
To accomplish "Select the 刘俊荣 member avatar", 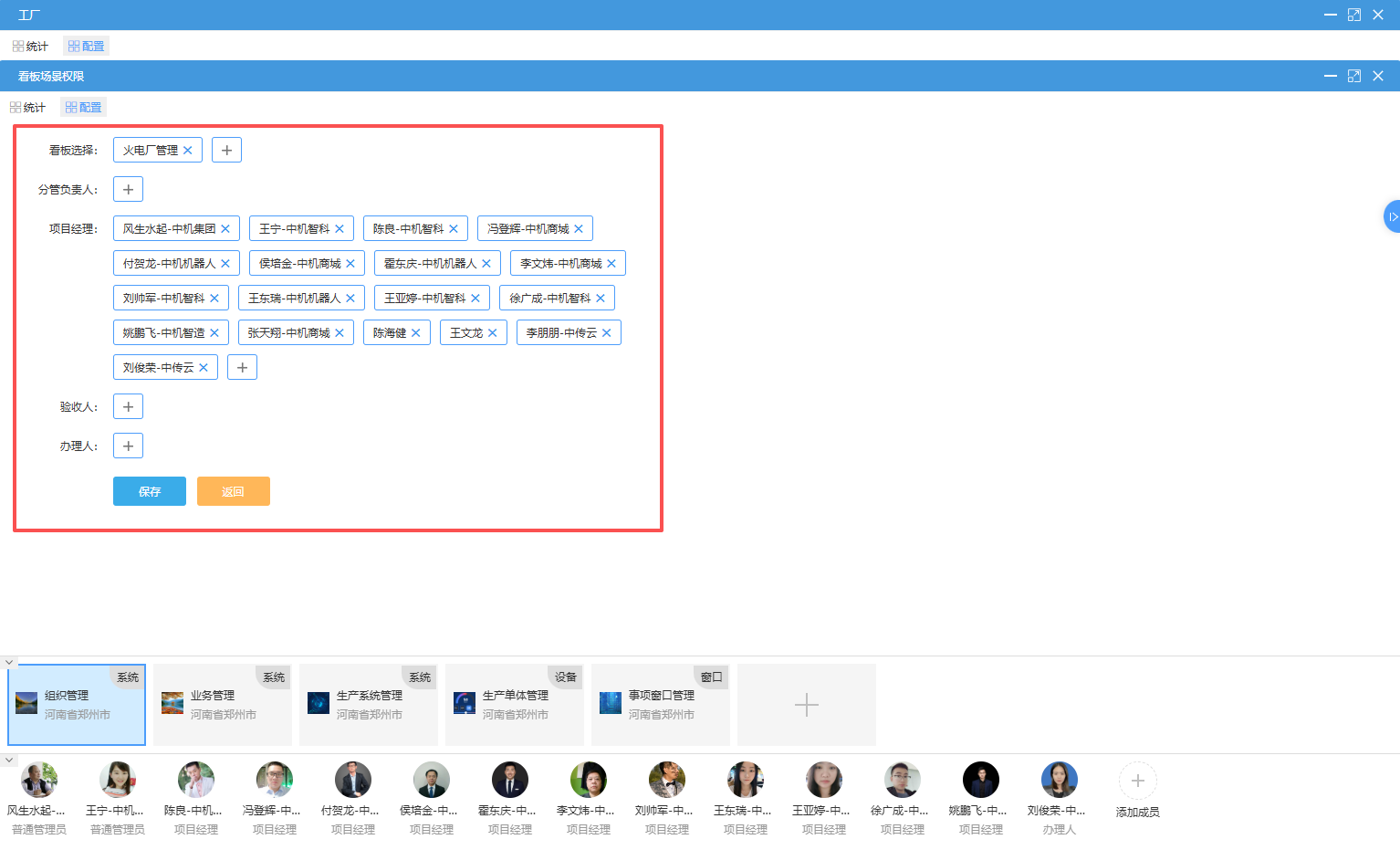I will (x=1059, y=781).
